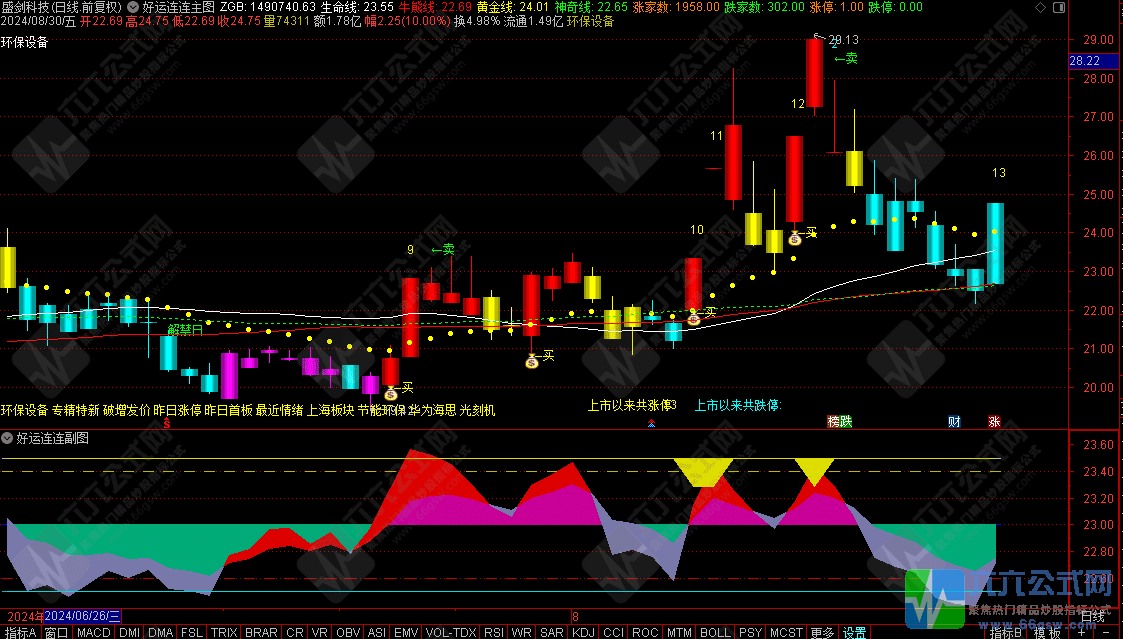Click the money bag buy icon below the 21.00 candle
The height and width of the screenshot is (639, 1123).
tap(531, 362)
